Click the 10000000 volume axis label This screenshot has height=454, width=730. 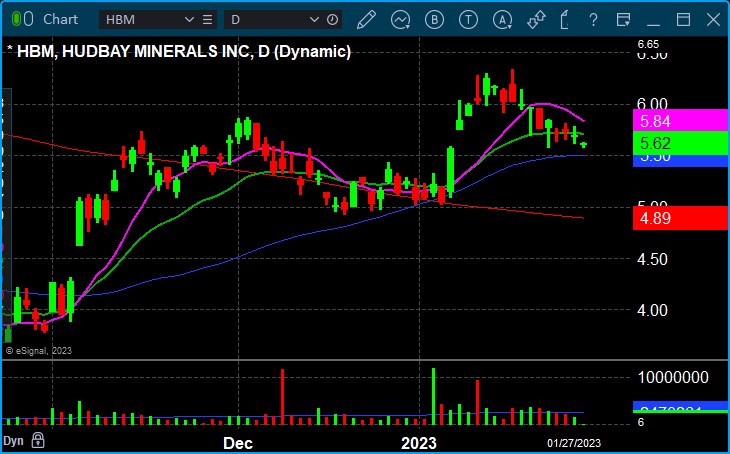[x=673, y=377]
